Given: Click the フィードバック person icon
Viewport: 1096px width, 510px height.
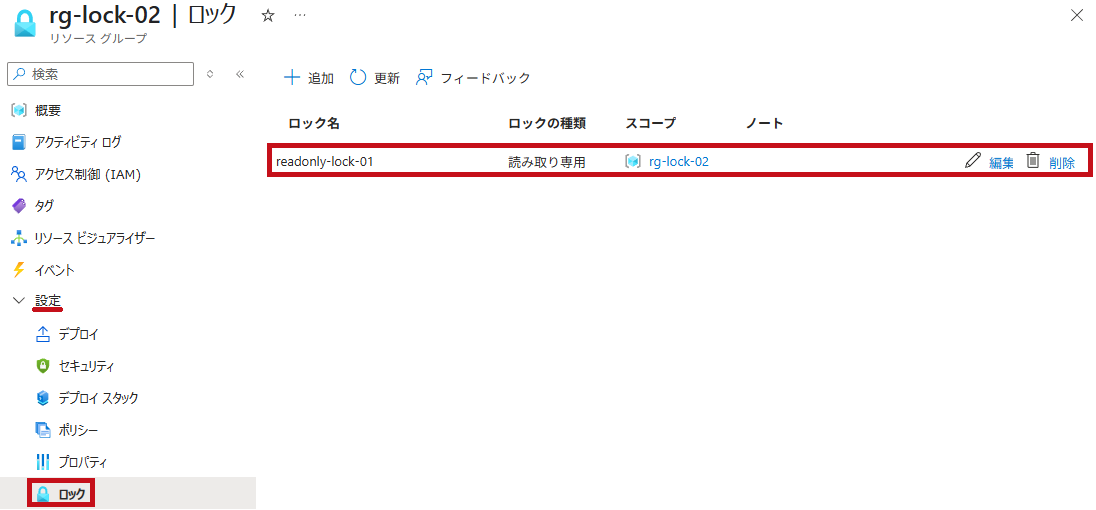Looking at the screenshot, I should [x=424, y=78].
